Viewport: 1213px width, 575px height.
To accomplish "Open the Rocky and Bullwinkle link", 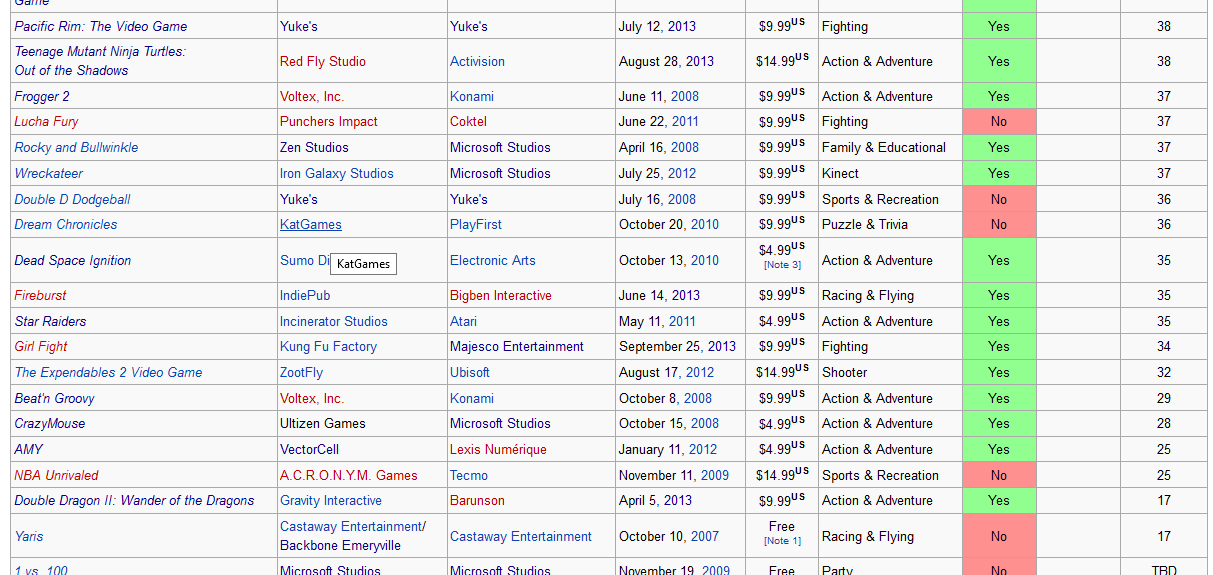I will (x=76, y=147).
